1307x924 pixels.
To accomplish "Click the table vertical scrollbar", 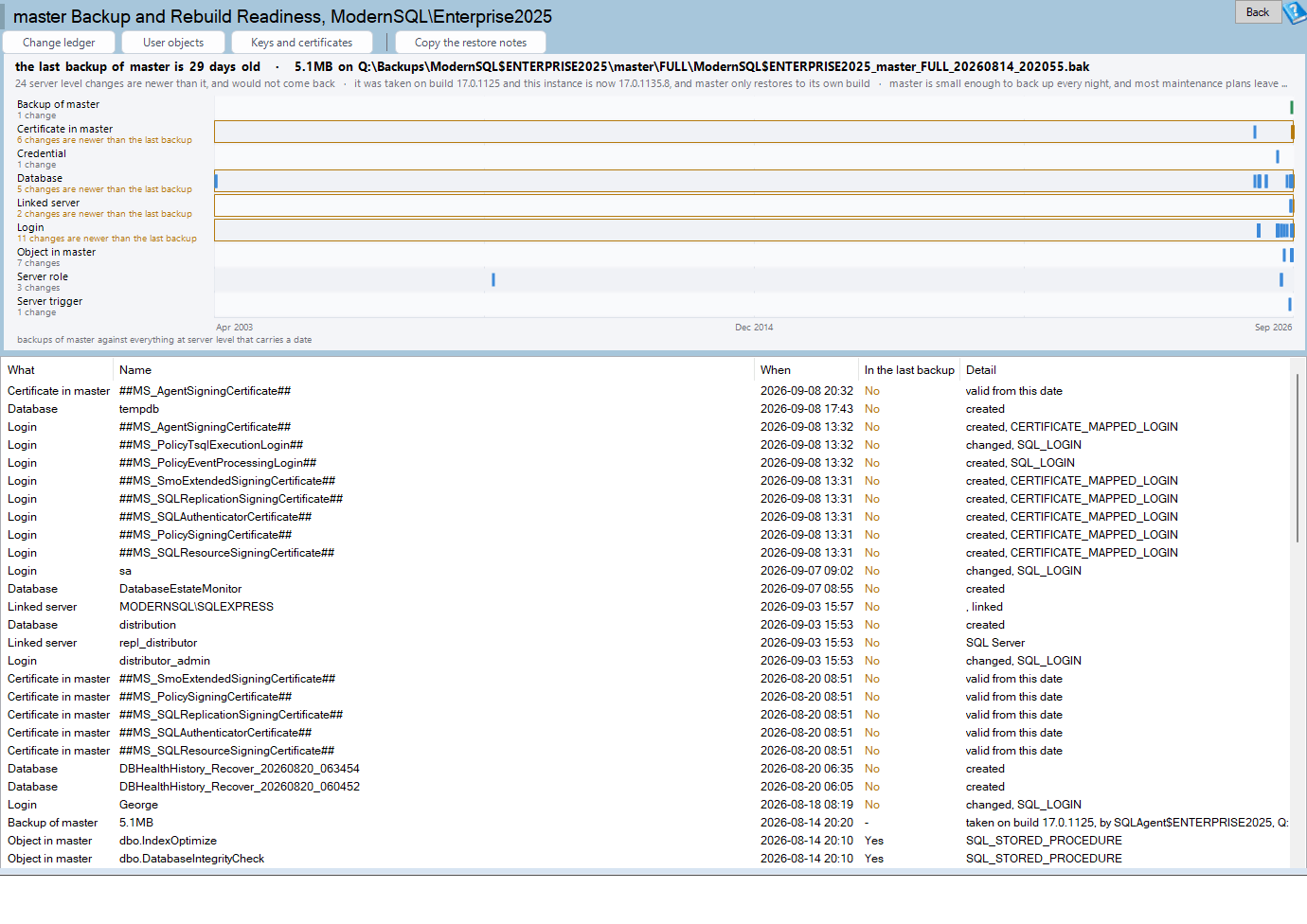I will click(x=1298, y=457).
